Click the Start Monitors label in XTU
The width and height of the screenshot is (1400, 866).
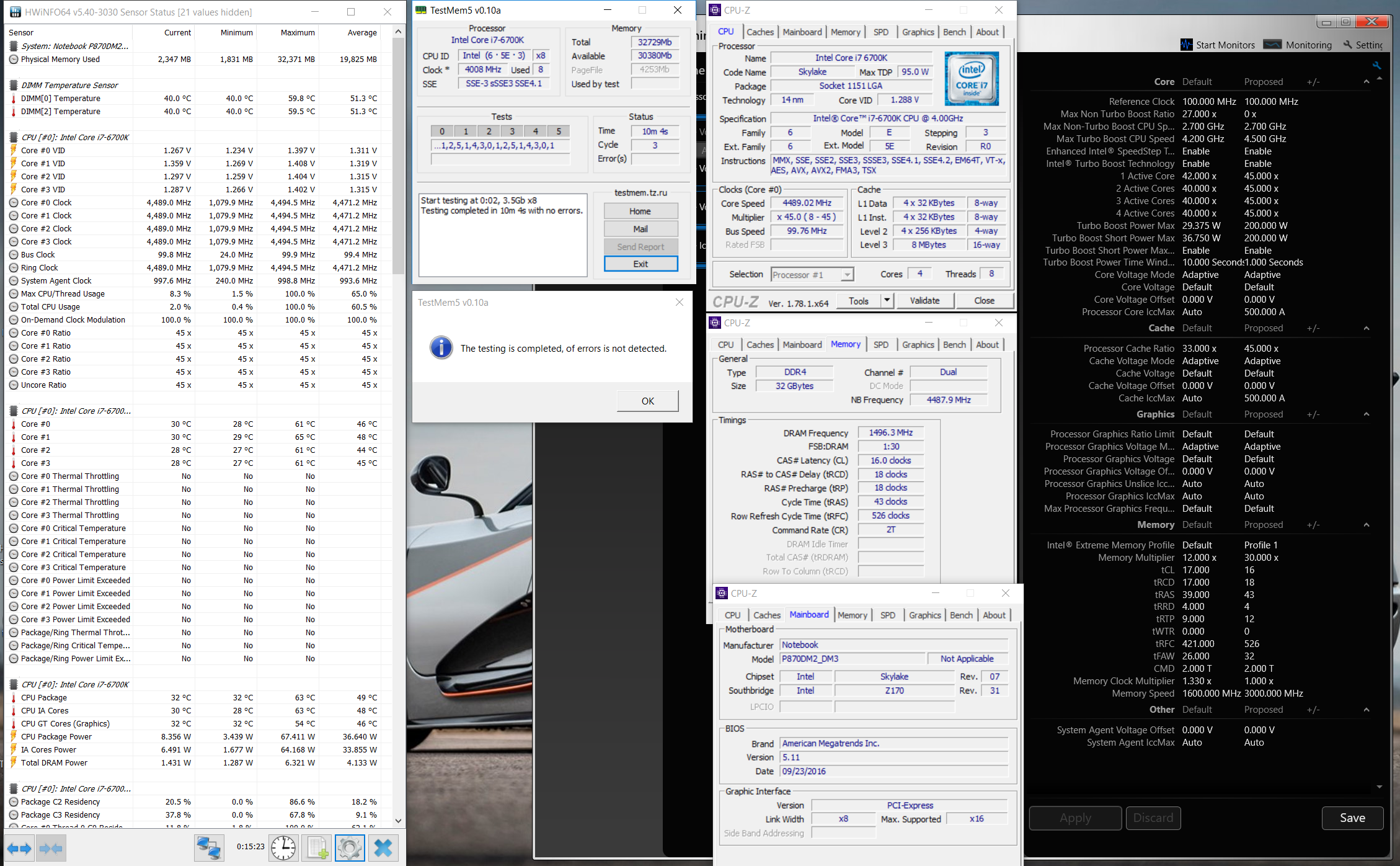point(1225,45)
